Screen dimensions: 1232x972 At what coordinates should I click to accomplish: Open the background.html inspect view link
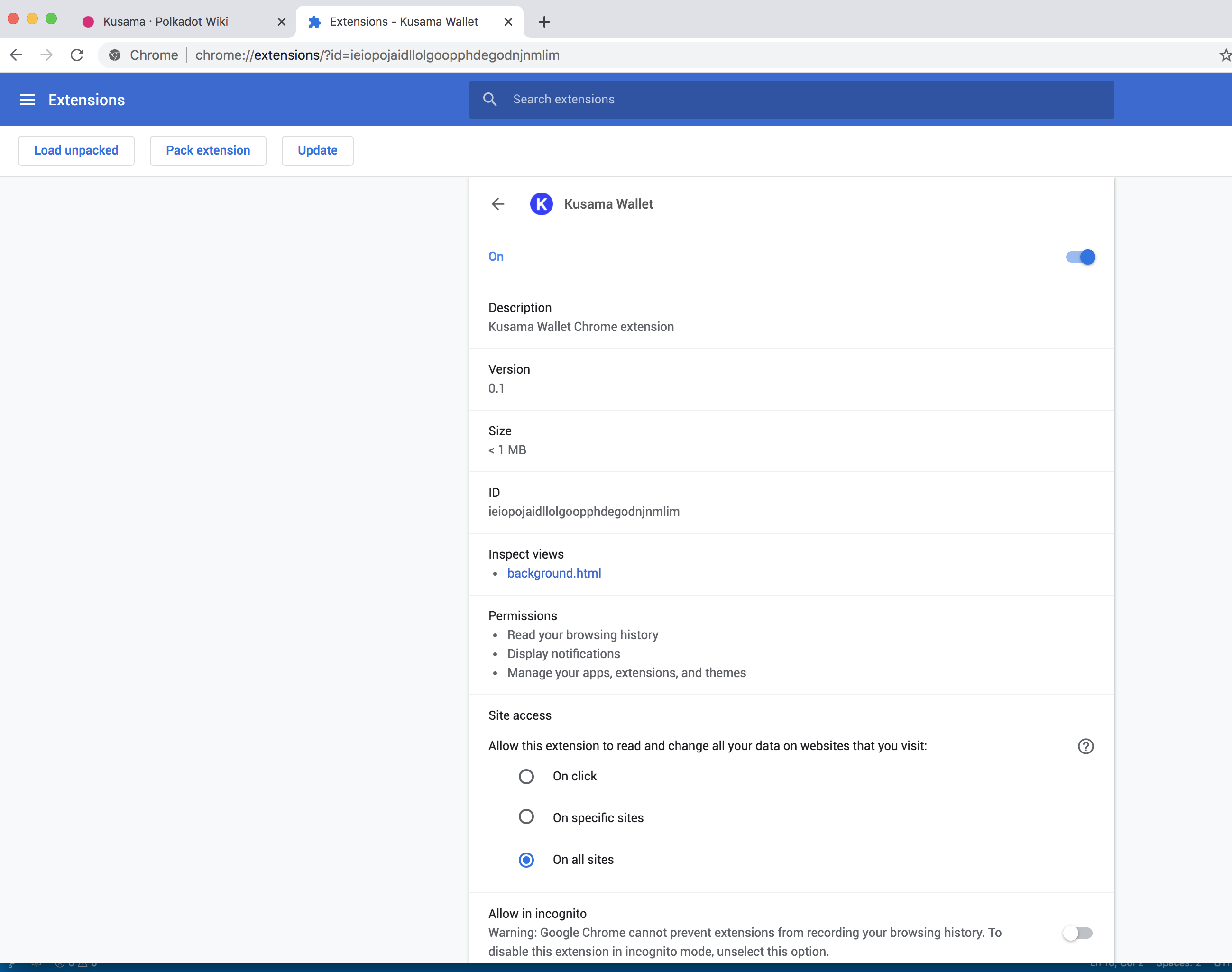click(554, 573)
